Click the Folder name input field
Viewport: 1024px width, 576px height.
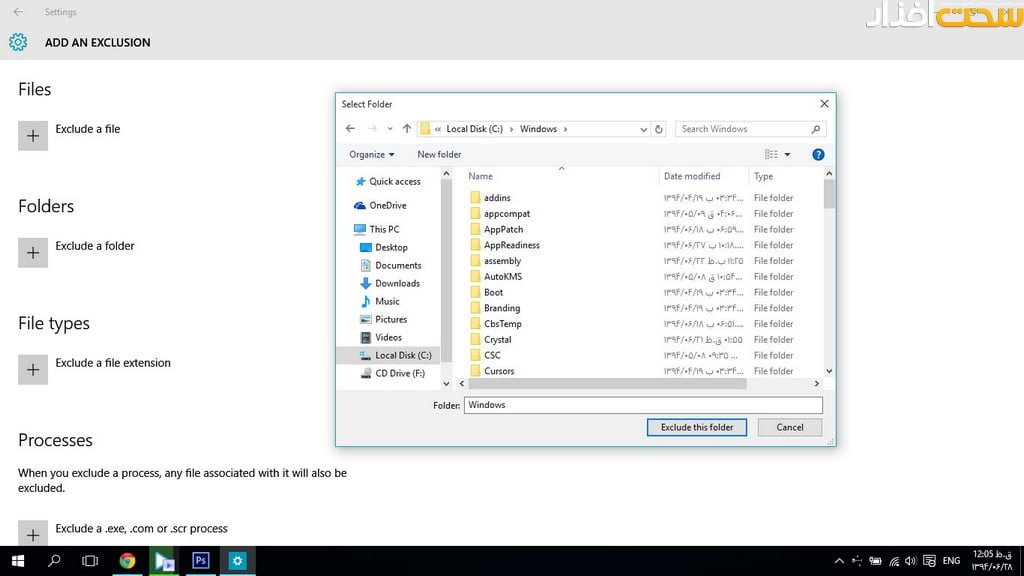click(643, 405)
